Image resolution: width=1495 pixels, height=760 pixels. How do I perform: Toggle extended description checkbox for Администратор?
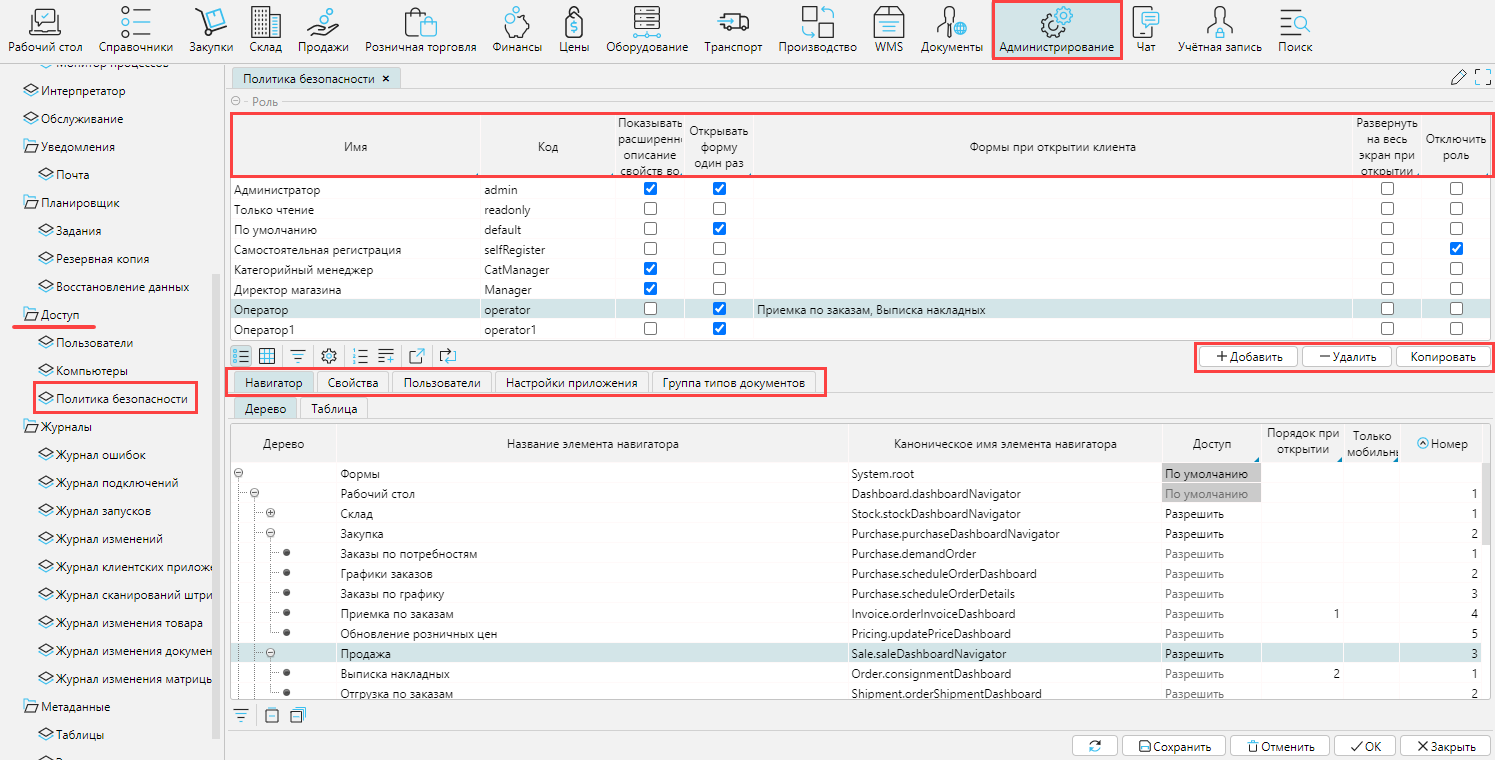pos(651,189)
